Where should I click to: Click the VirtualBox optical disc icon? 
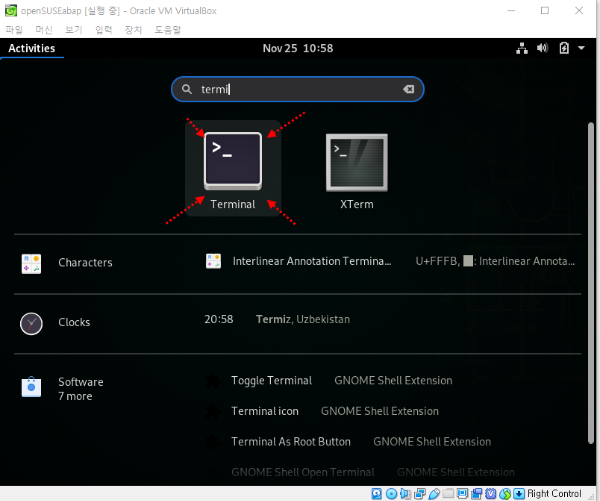[x=391, y=494]
